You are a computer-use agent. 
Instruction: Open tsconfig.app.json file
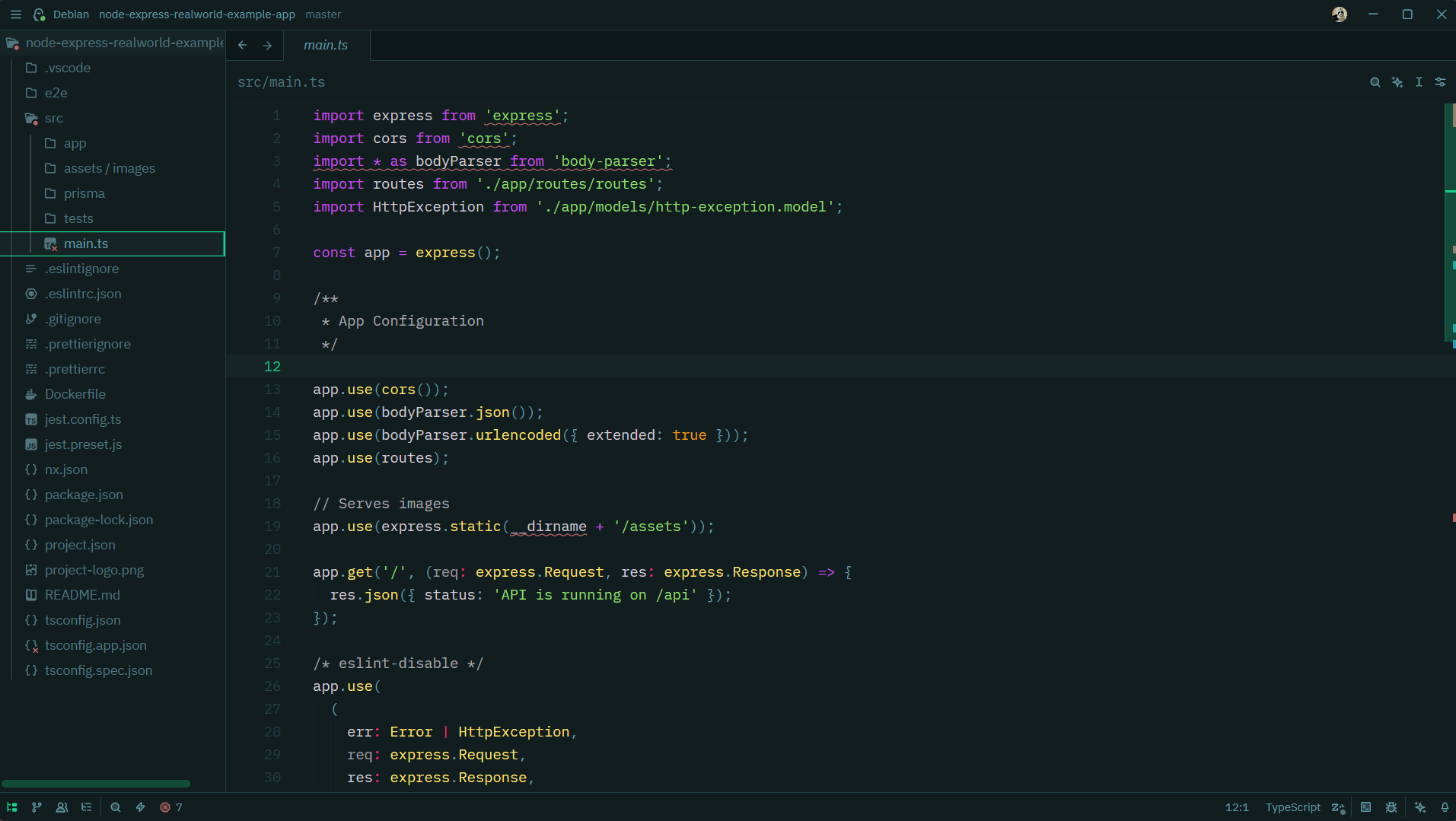click(x=113, y=645)
